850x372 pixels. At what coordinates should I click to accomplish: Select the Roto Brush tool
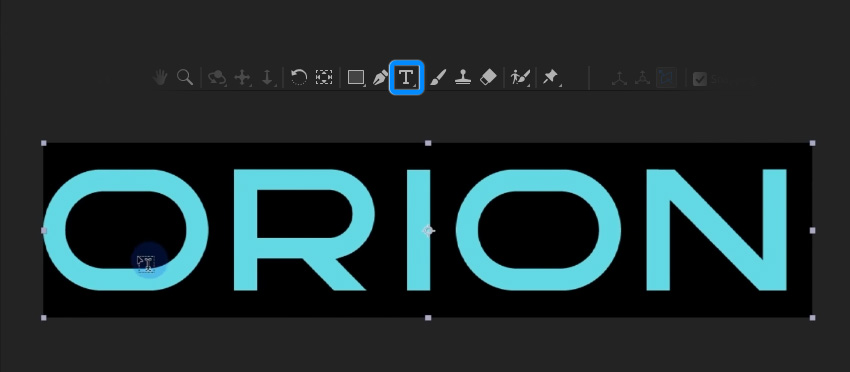(x=520, y=78)
